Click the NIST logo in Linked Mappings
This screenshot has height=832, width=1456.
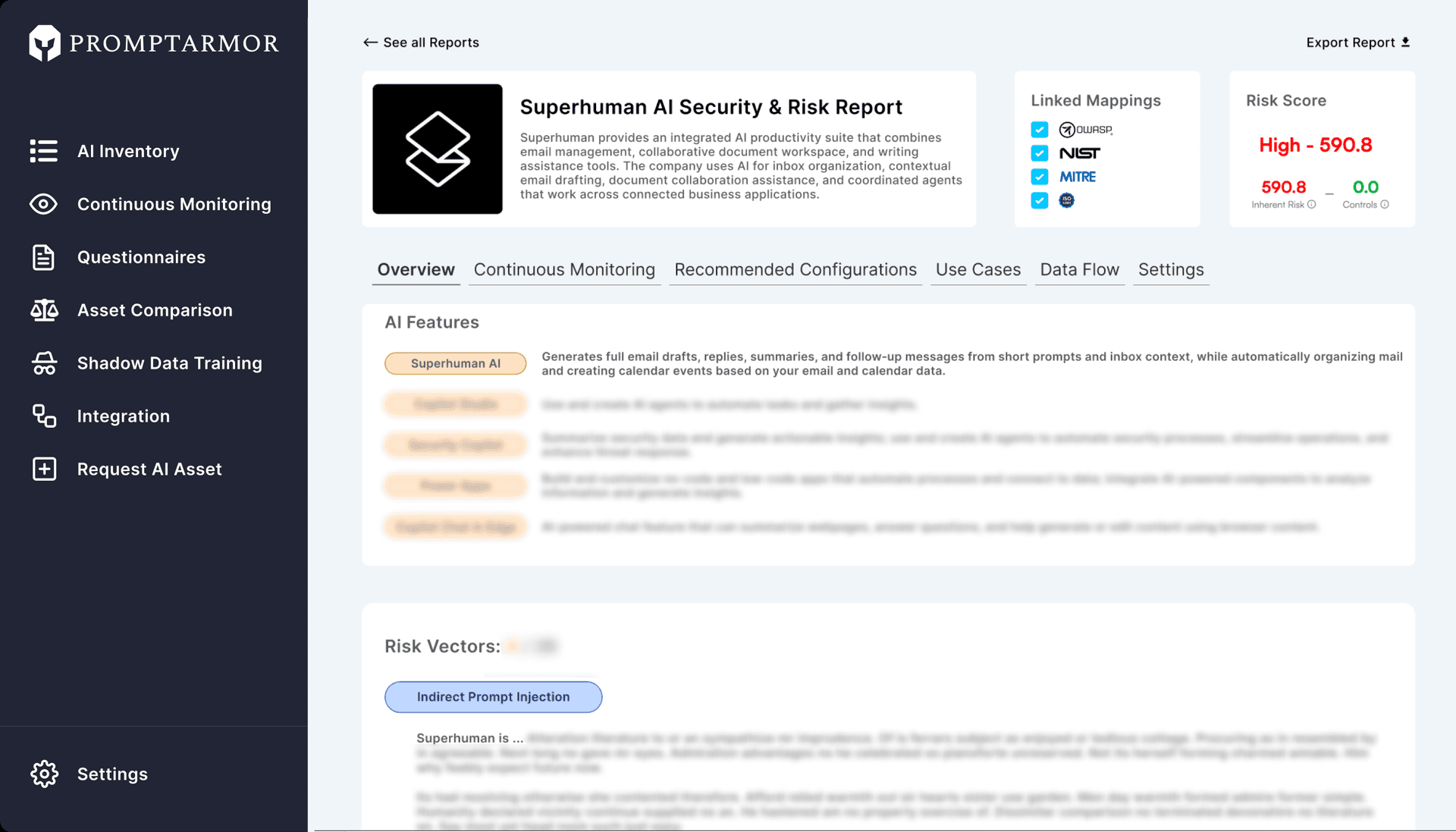coord(1080,153)
